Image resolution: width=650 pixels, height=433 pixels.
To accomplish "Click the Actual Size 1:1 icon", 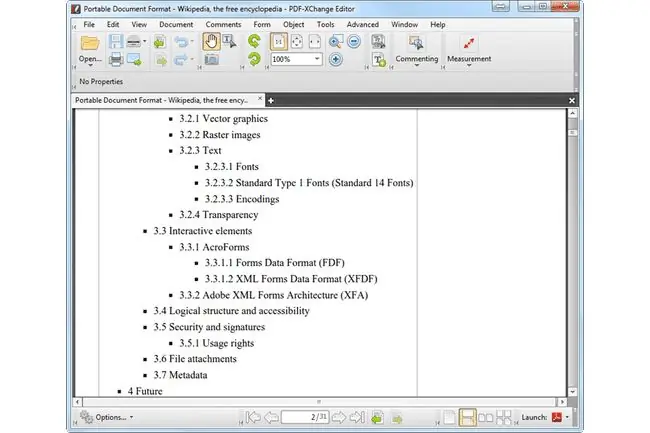I will click(x=279, y=42).
